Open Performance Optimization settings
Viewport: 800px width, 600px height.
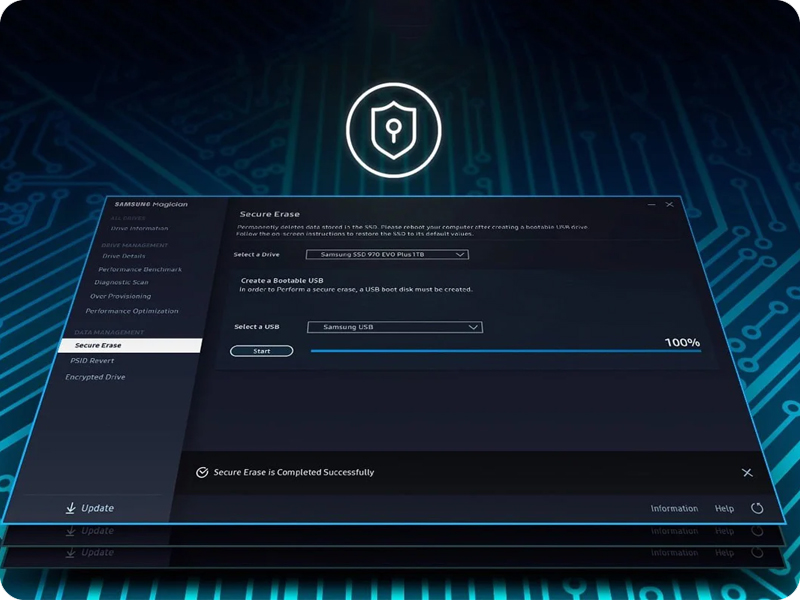pyautogui.click(x=131, y=311)
